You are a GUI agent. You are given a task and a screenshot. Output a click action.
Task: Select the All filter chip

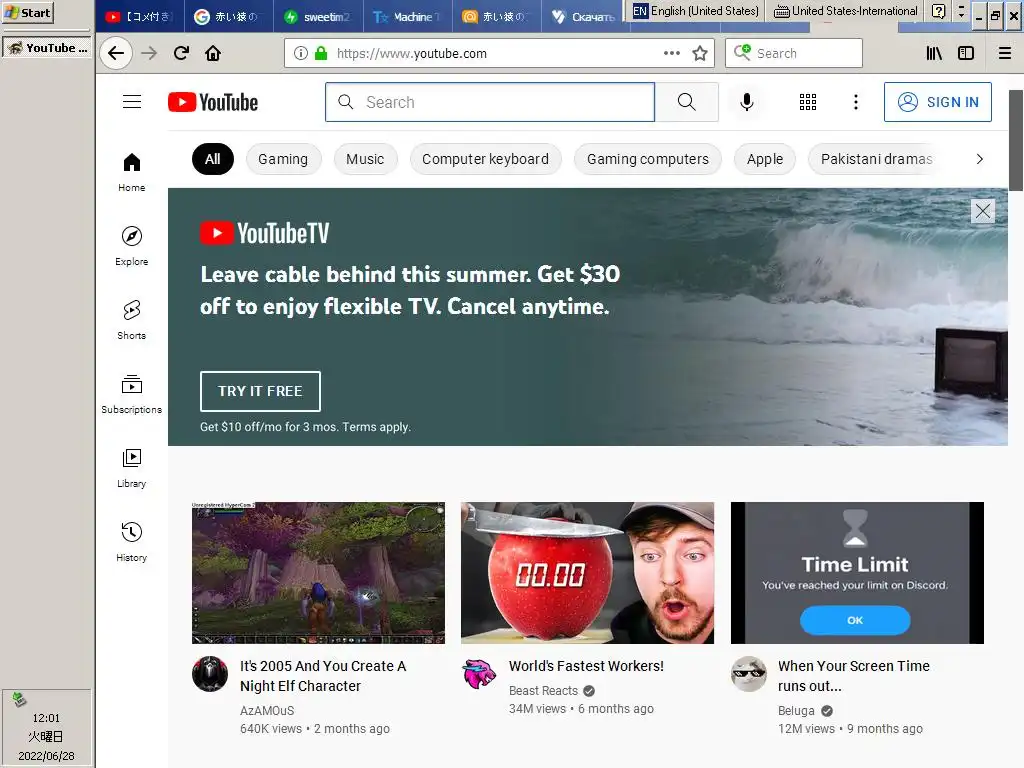pos(213,159)
